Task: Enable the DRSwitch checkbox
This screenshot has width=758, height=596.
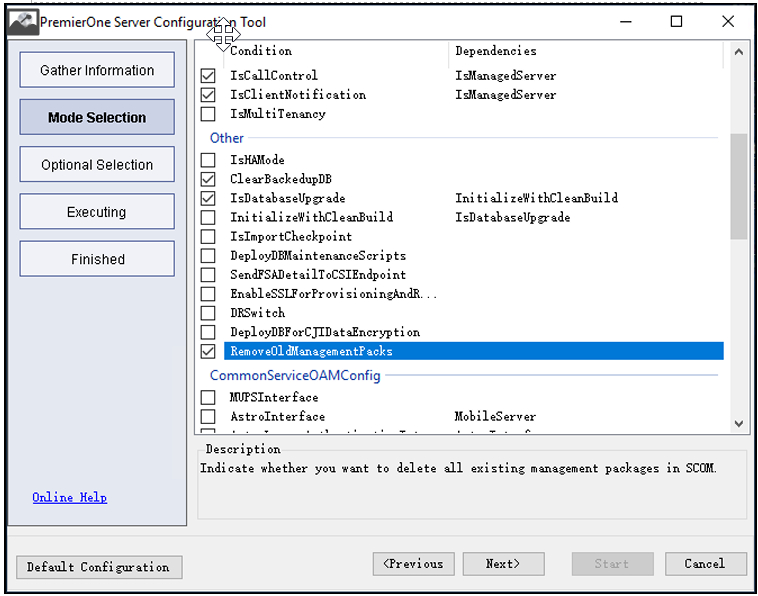Action: (x=208, y=313)
